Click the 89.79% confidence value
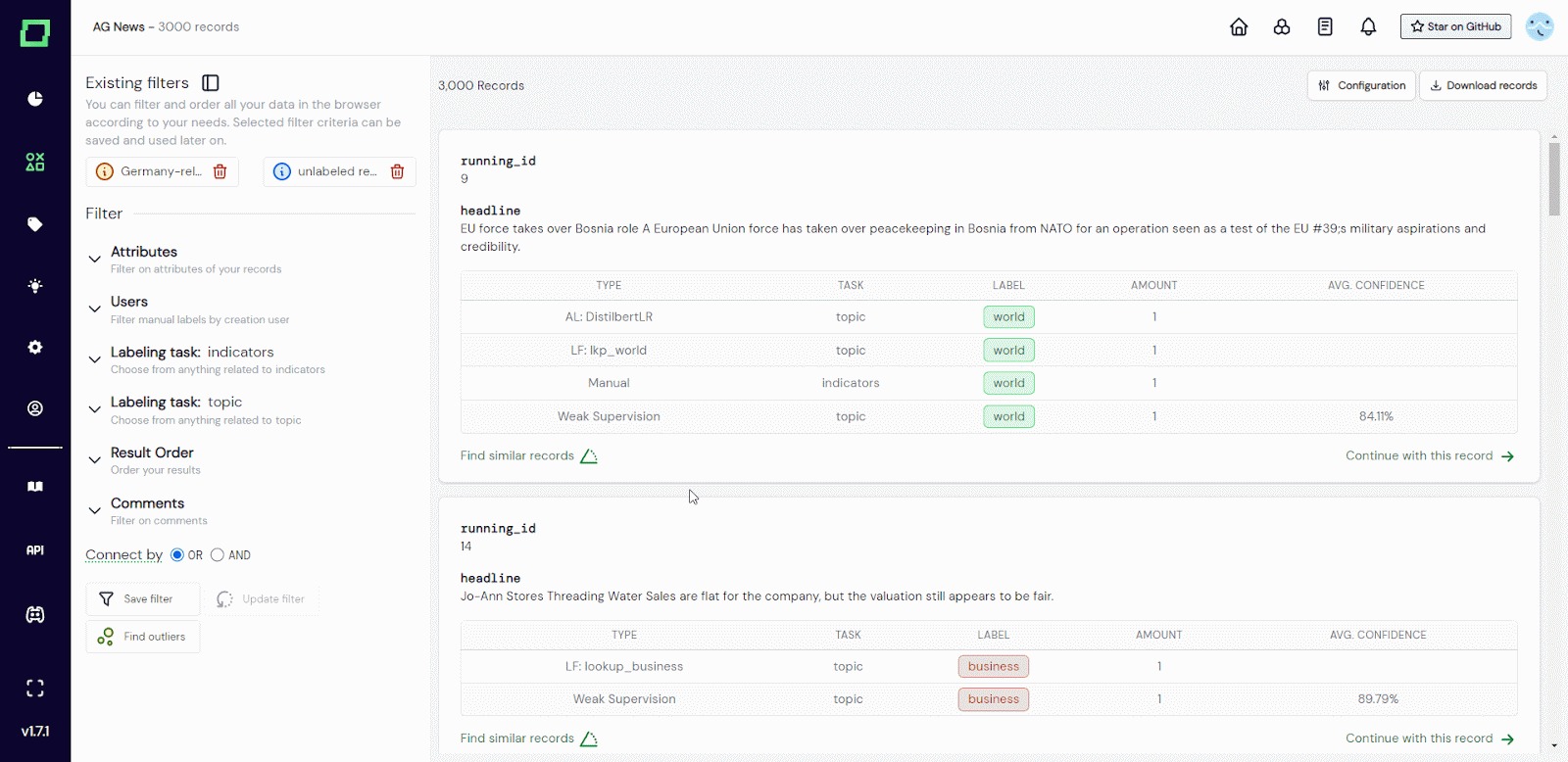The image size is (1568, 762). point(1378,699)
